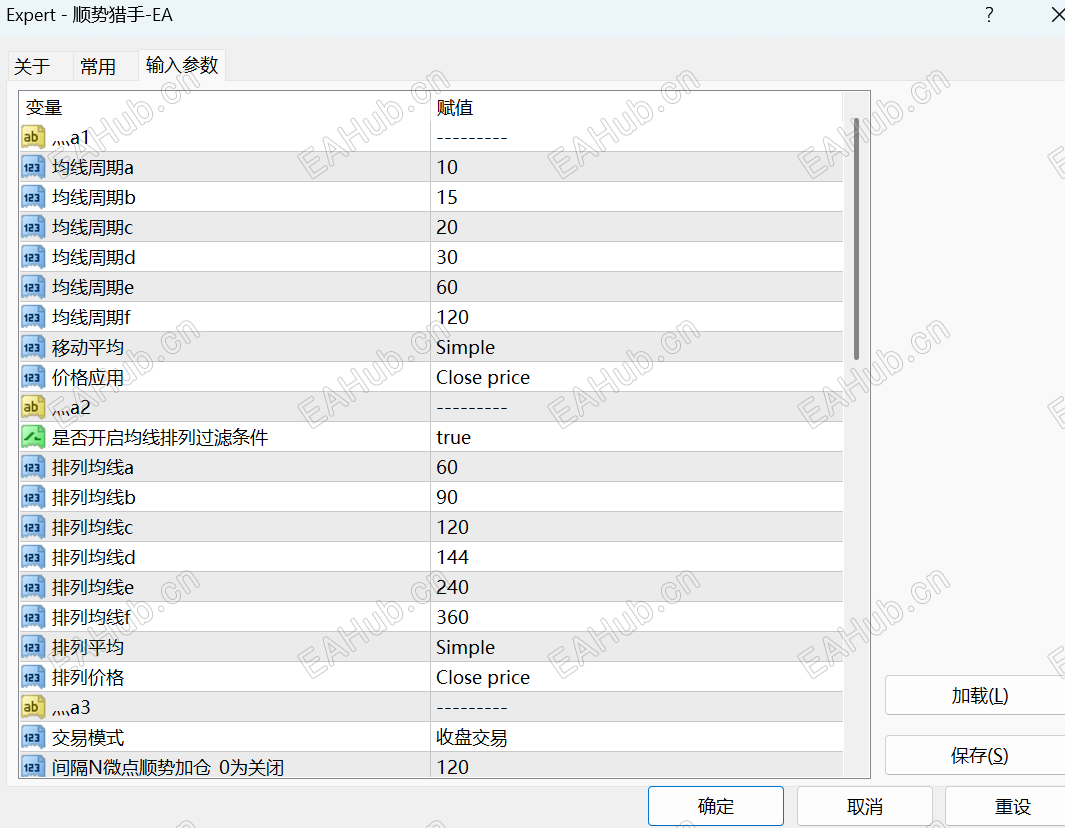Click the ab icon beside parameter ,,,a2
This screenshot has height=828, width=1065.
(31, 407)
